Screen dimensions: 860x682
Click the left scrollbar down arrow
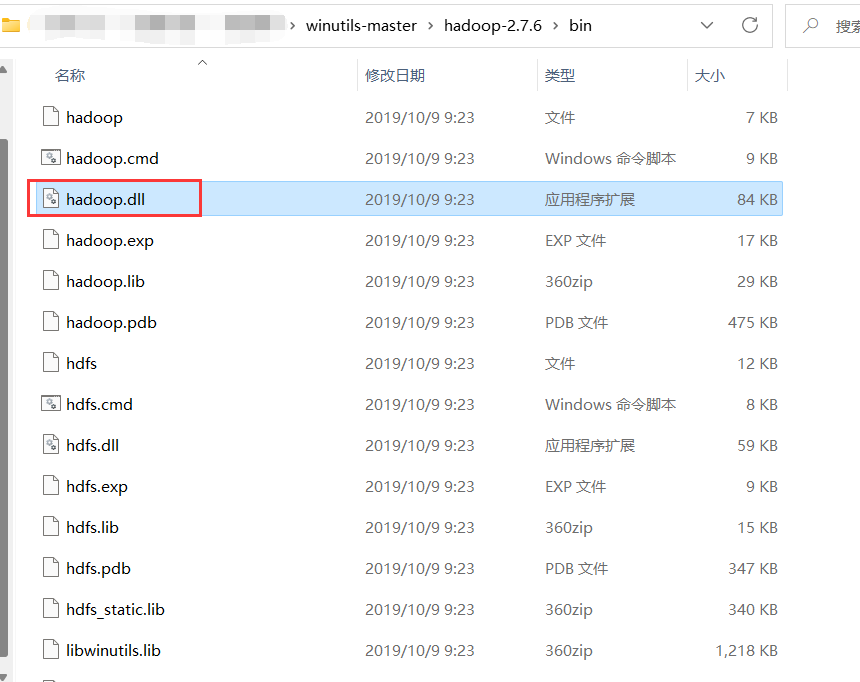[3, 678]
